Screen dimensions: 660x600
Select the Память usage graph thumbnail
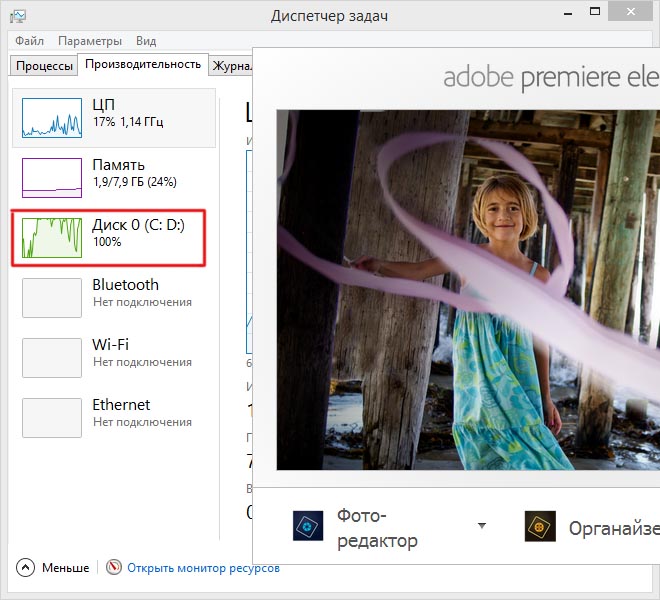pyautogui.click(x=52, y=177)
